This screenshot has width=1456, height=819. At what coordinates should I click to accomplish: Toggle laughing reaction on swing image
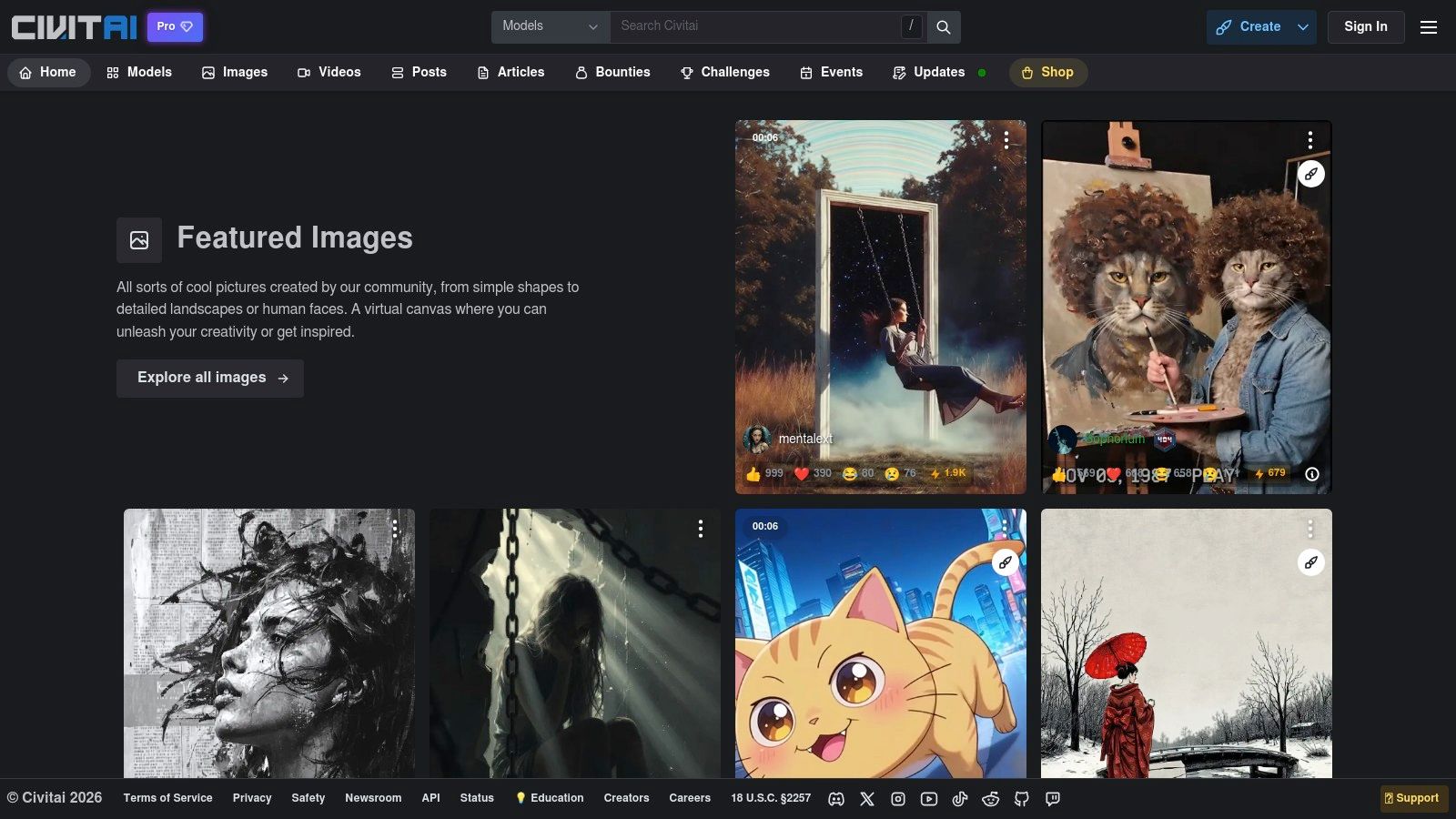click(858, 473)
